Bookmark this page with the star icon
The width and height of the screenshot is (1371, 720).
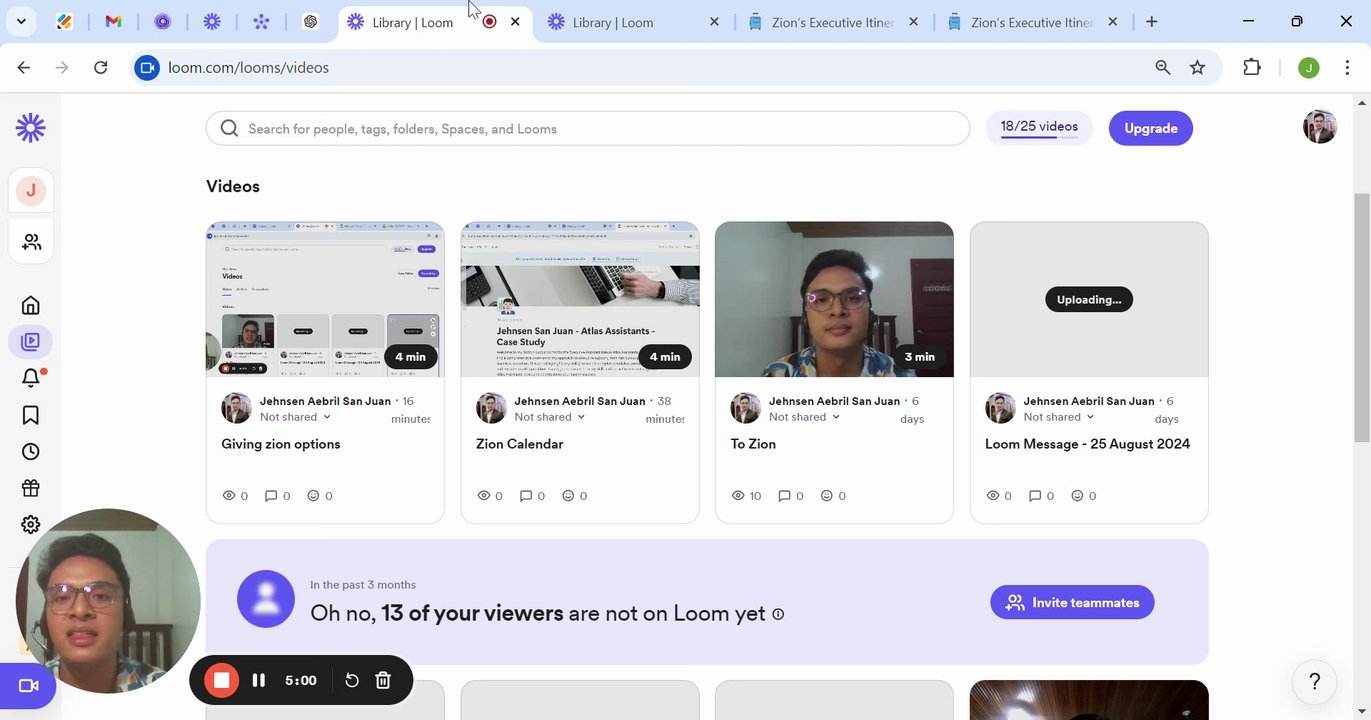pos(1198,68)
